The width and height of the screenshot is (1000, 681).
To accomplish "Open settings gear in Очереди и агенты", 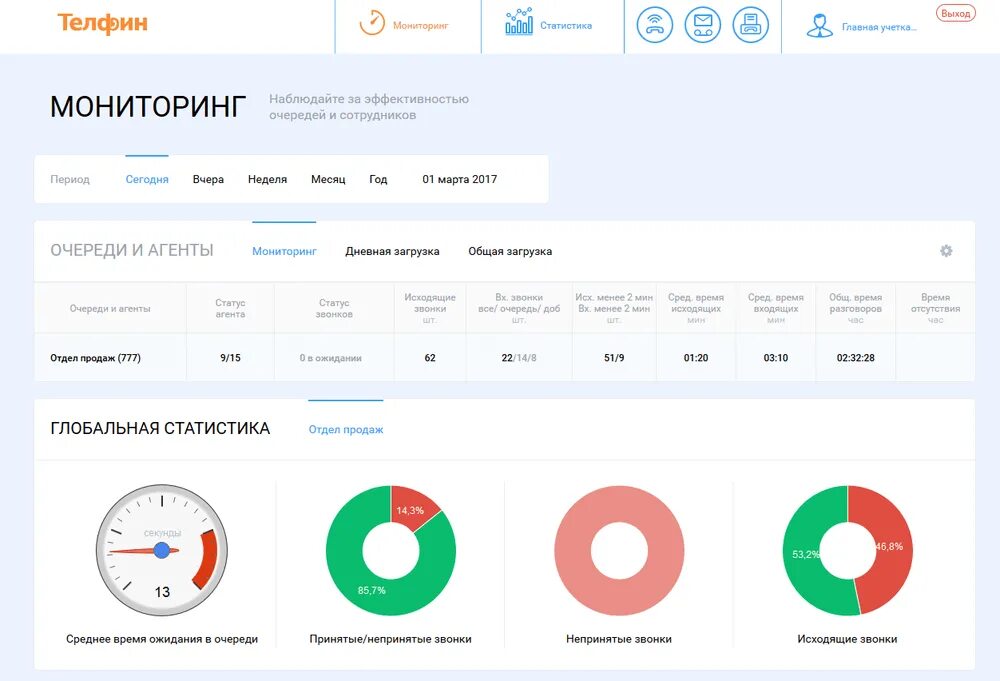I will click(x=946, y=251).
